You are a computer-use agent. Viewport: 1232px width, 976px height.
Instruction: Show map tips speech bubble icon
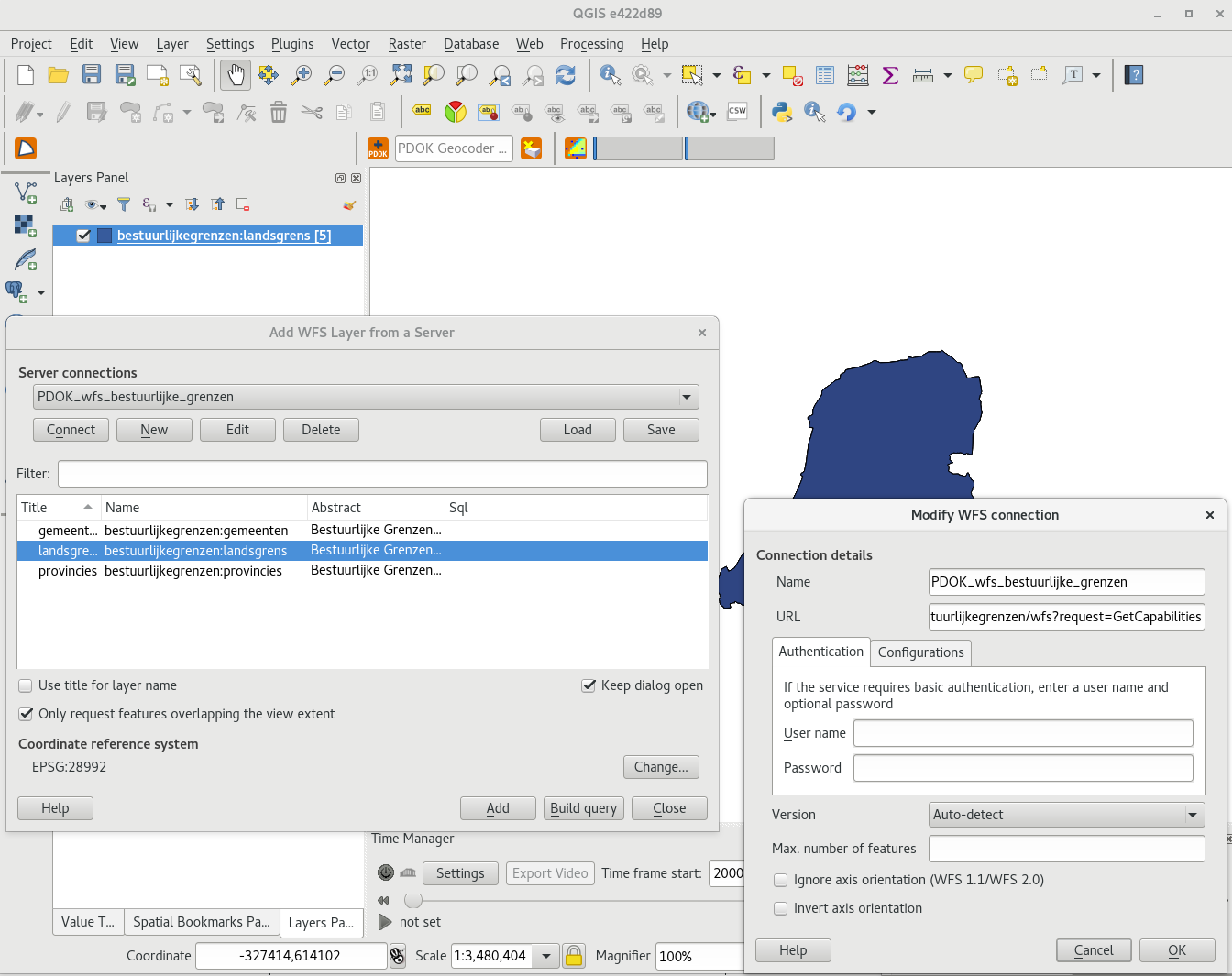[x=973, y=75]
